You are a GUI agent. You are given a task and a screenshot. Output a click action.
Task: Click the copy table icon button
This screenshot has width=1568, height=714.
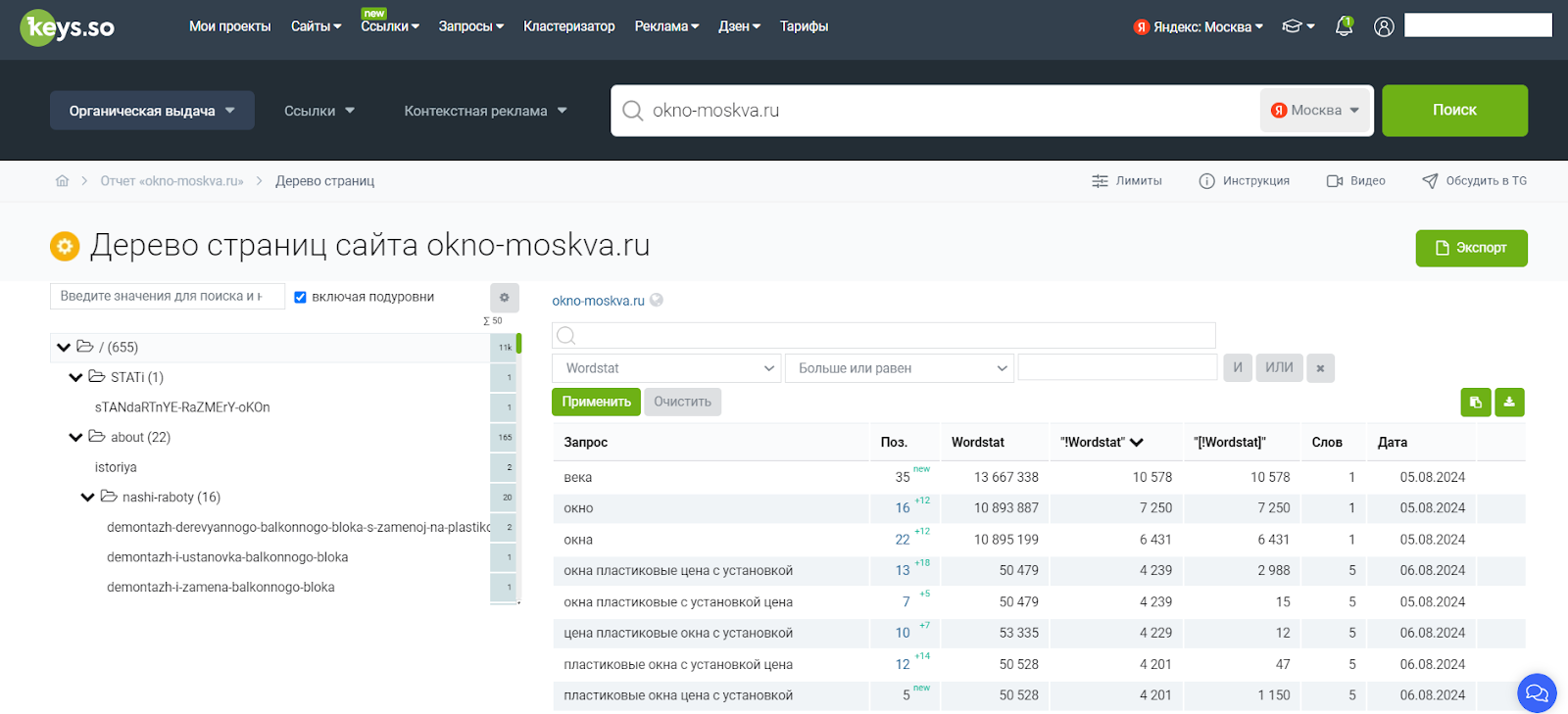point(1475,402)
